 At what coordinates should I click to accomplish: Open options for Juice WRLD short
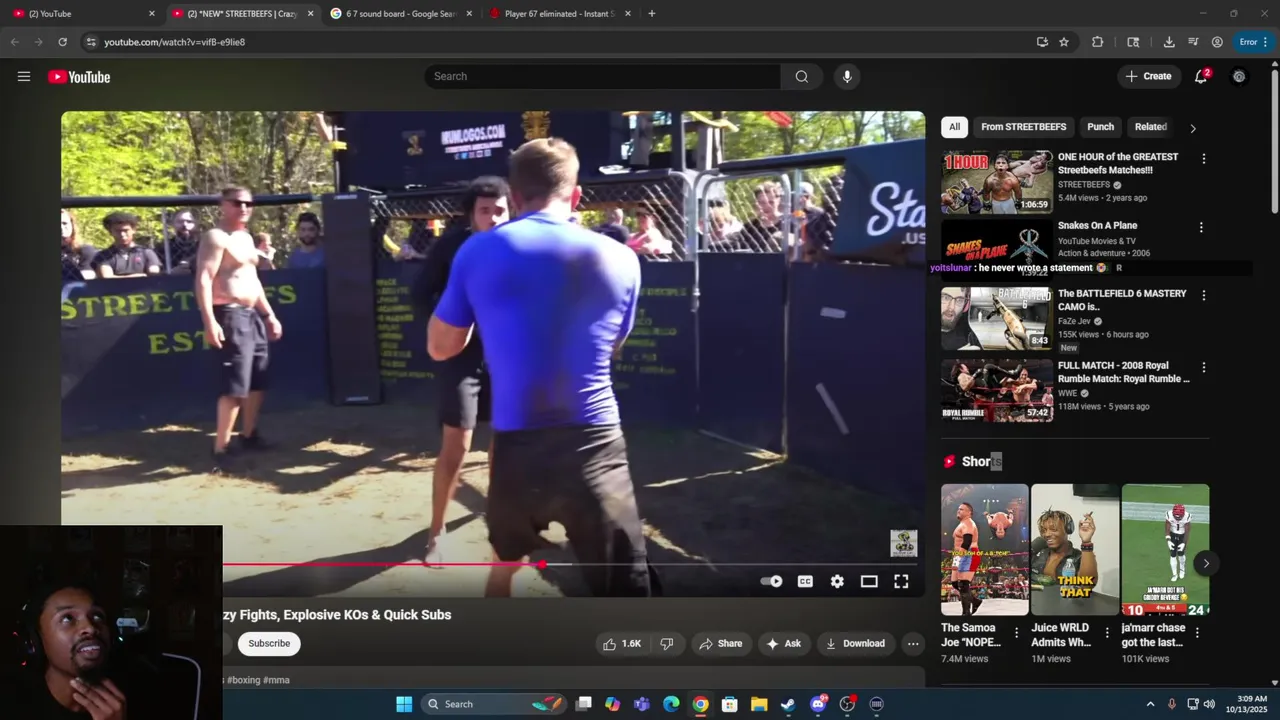pyautogui.click(x=1107, y=633)
